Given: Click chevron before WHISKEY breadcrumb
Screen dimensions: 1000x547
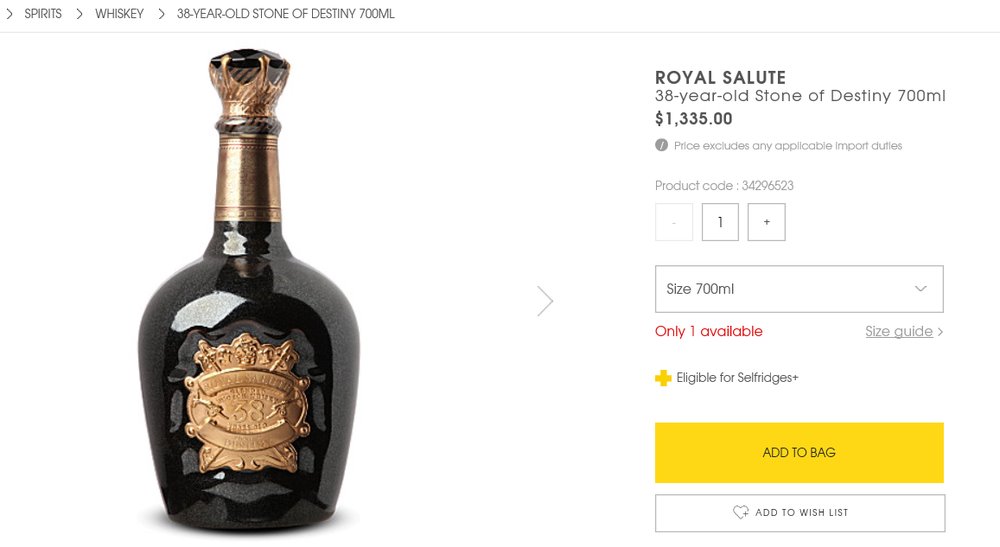Looking at the screenshot, I should pyautogui.click(x=79, y=14).
